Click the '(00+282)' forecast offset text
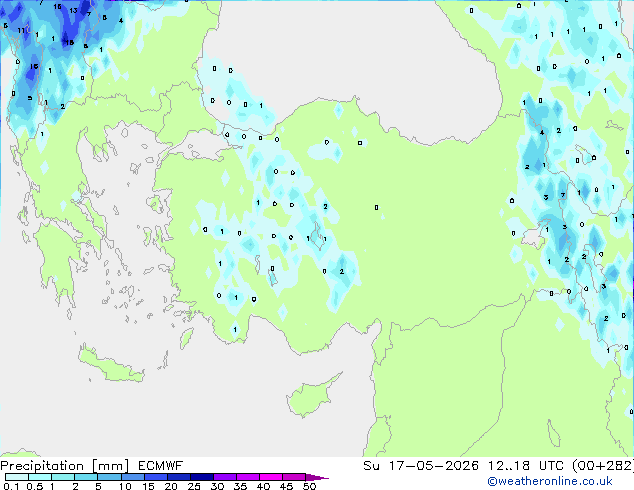Image resolution: width=634 pixels, height=490 pixels. (603, 466)
